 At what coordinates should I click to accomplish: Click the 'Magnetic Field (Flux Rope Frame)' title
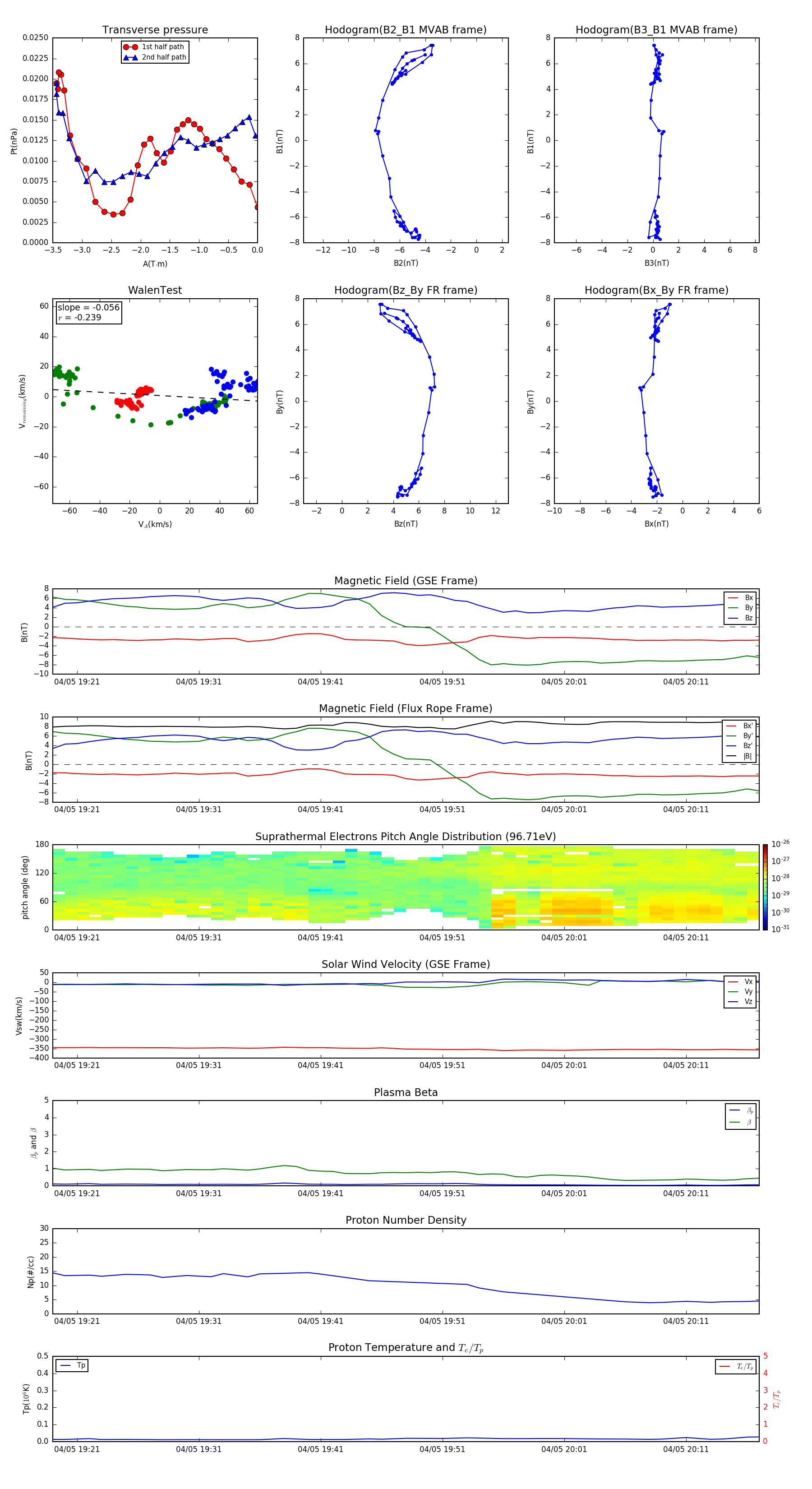pyautogui.click(x=406, y=709)
